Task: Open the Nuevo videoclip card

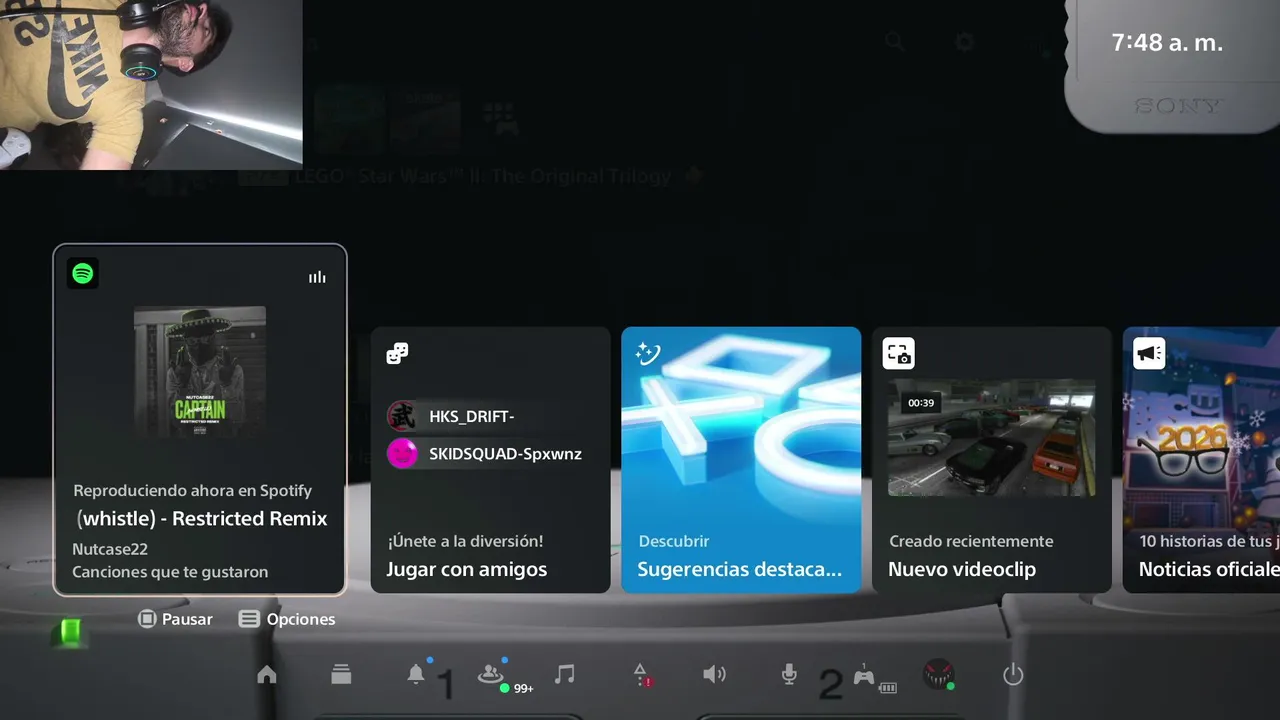Action: (991, 460)
